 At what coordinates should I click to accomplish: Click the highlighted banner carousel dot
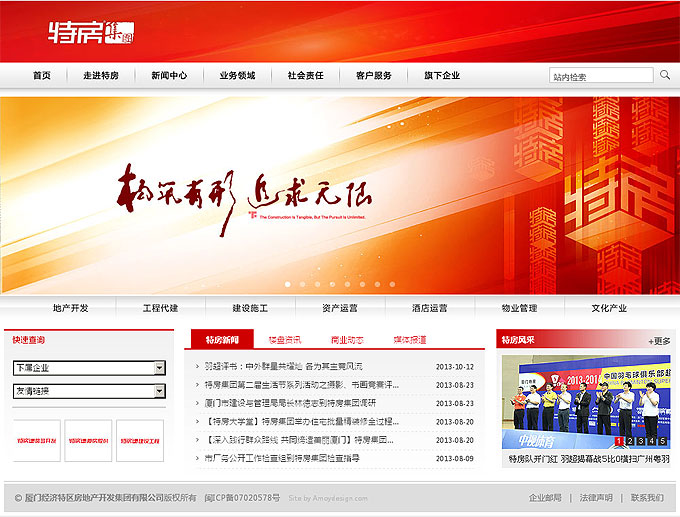pos(288,284)
